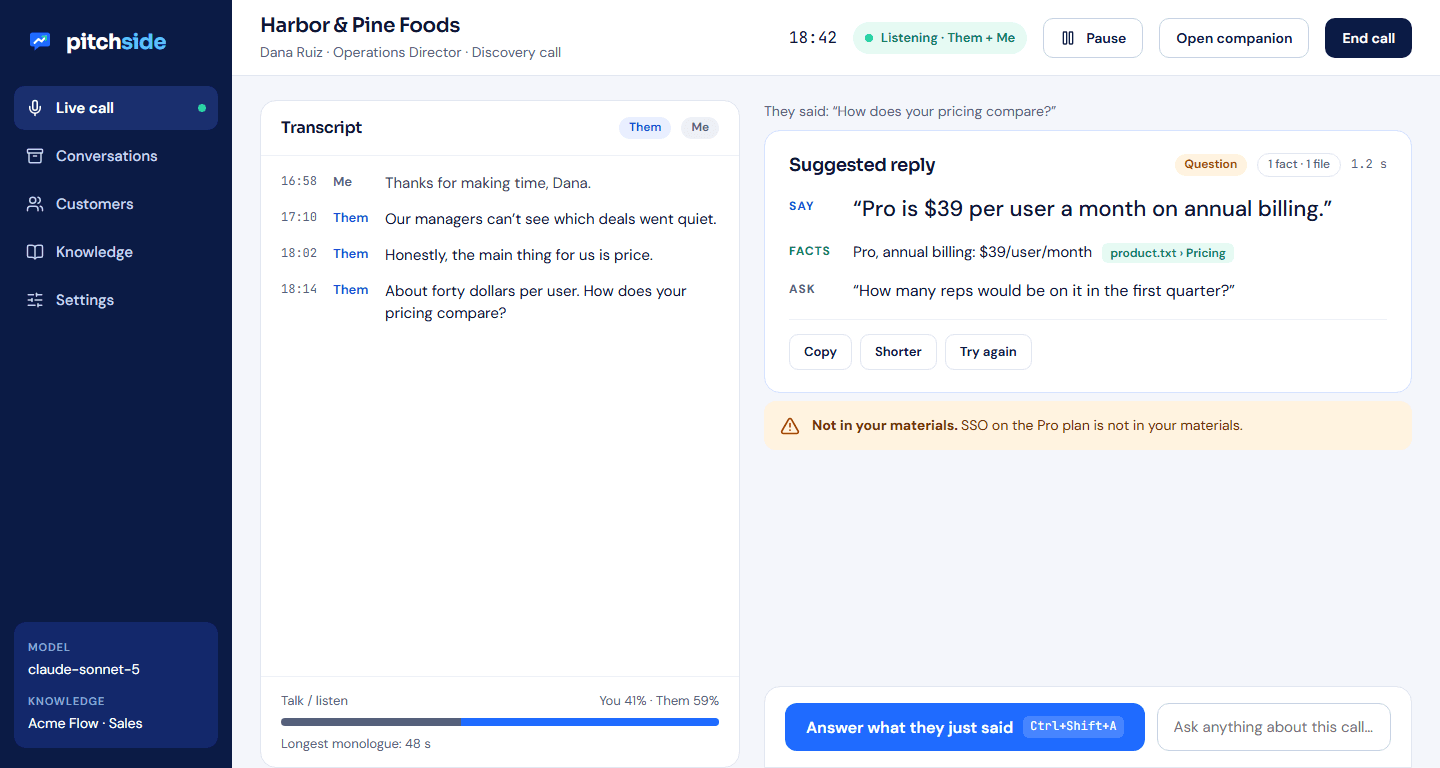Click the Not in your materials warning
1440x768 pixels.
pos(1088,426)
